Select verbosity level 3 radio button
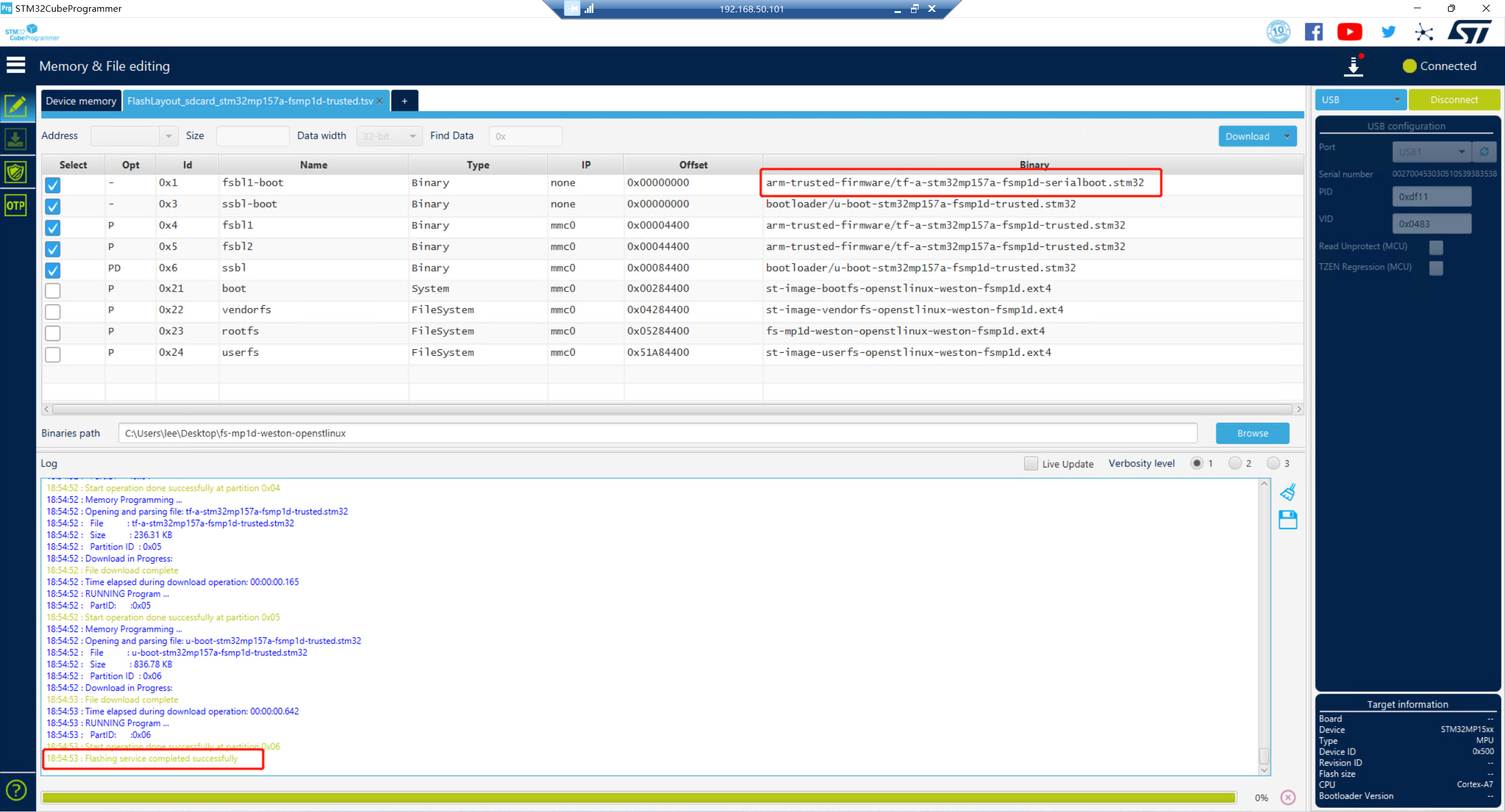The height and width of the screenshot is (812, 1505). pyautogui.click(x=1273, y=463)
